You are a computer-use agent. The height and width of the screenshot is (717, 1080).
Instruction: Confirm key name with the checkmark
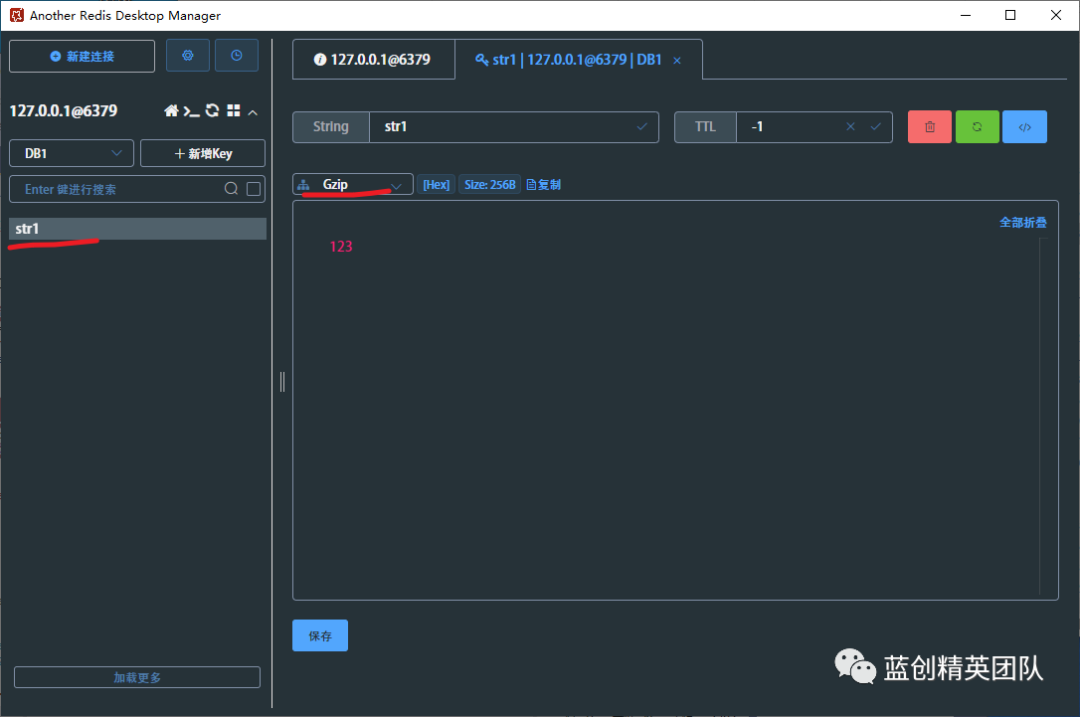642,127
